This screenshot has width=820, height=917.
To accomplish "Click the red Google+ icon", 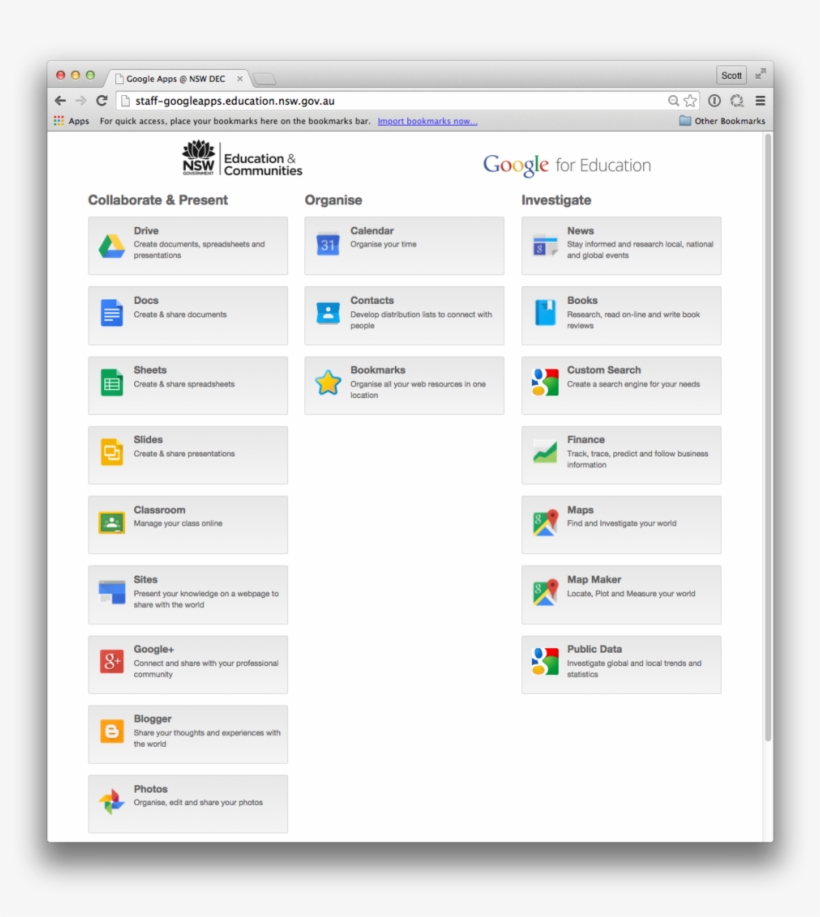I will (x=111, y=661).
